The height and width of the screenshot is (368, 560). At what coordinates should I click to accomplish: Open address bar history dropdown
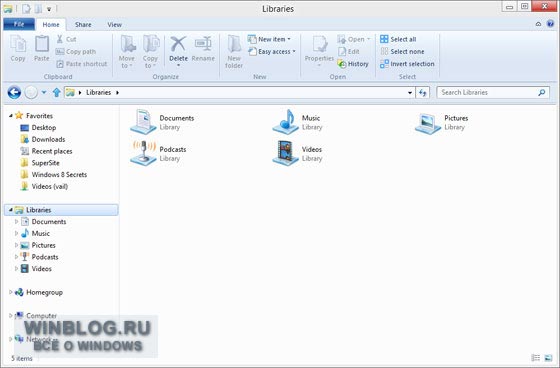coord(410,93)
